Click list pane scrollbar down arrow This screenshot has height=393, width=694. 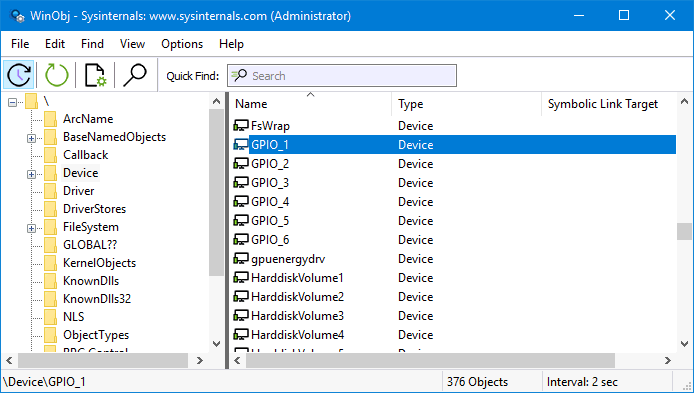coord(684,344)
